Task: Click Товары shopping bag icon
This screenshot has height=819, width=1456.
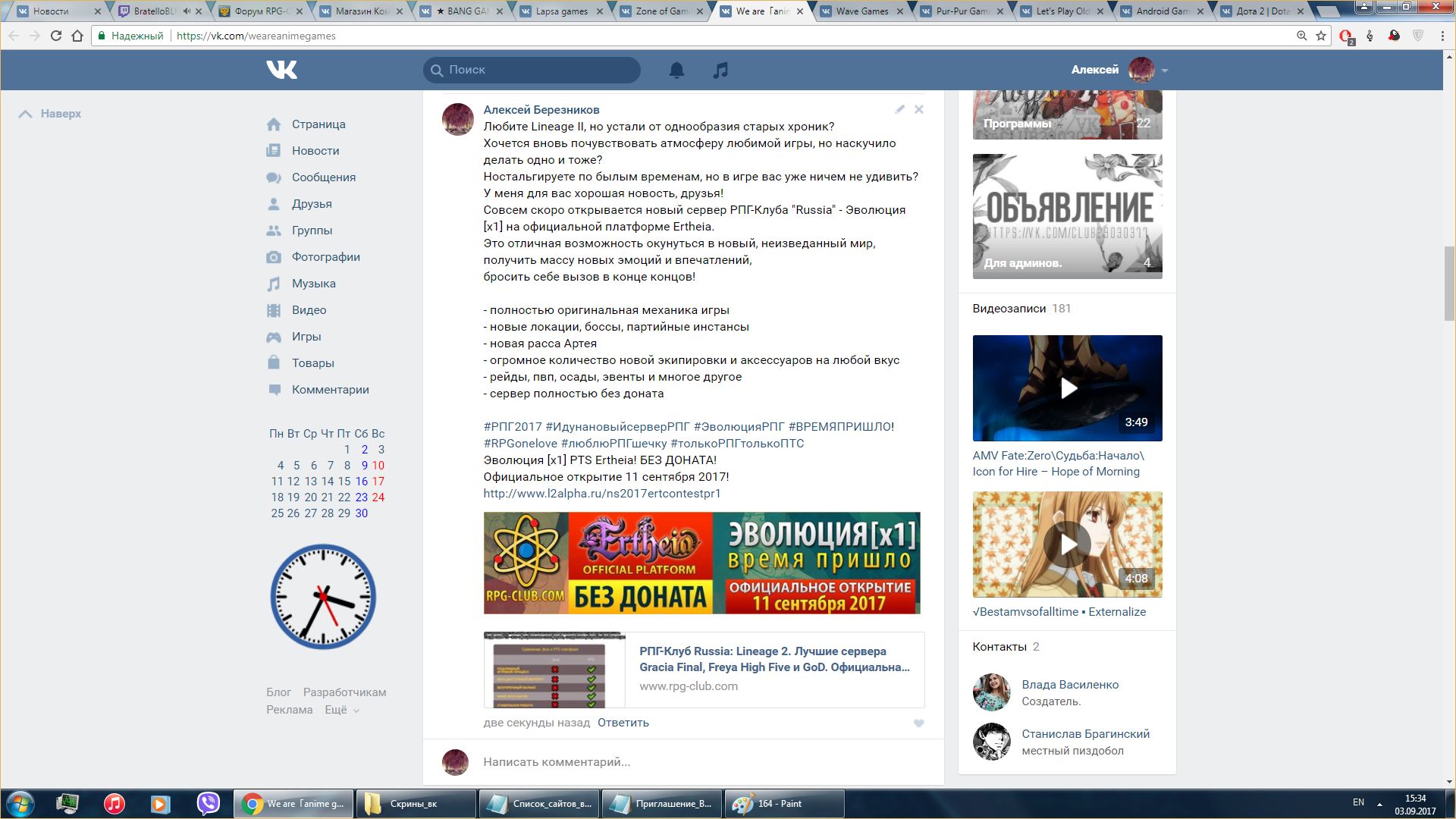Action: coord(274,363)
